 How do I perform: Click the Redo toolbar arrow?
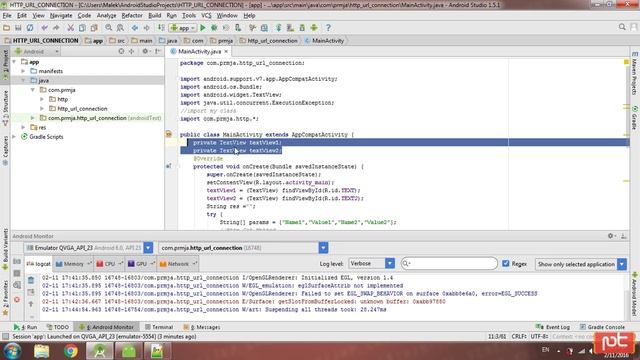click(56, 28)
